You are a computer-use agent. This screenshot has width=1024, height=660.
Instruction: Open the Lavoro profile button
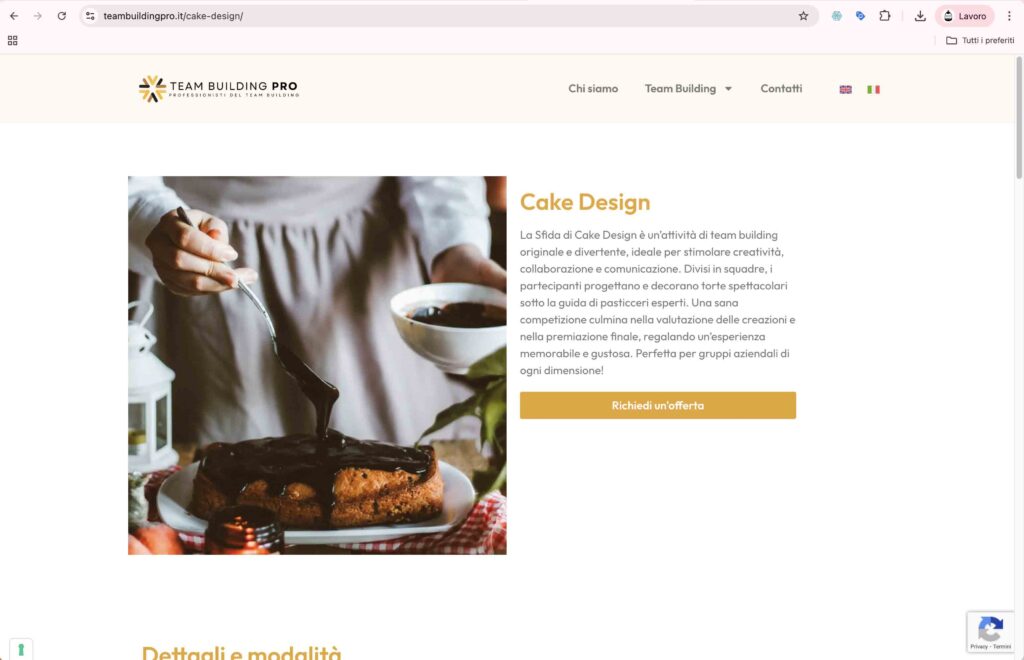965,16
